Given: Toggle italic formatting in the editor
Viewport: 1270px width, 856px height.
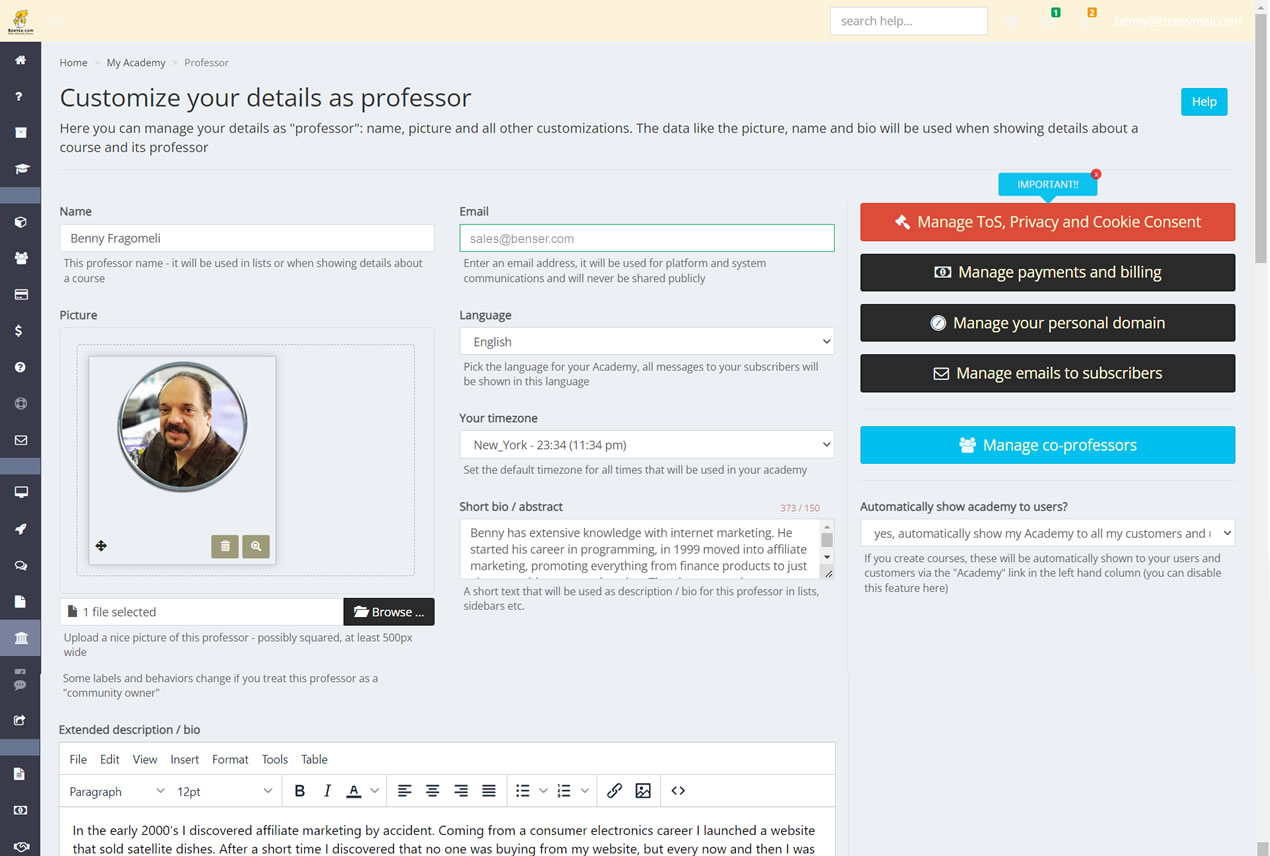Looking at the screenshot, I should point(327,791).
